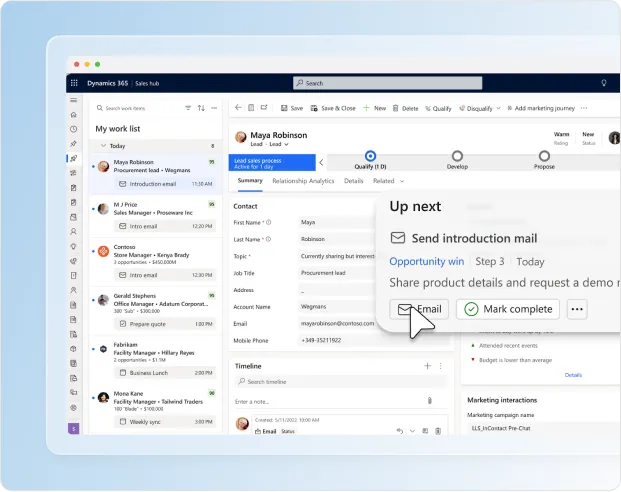Switch to Details tab

353,181
